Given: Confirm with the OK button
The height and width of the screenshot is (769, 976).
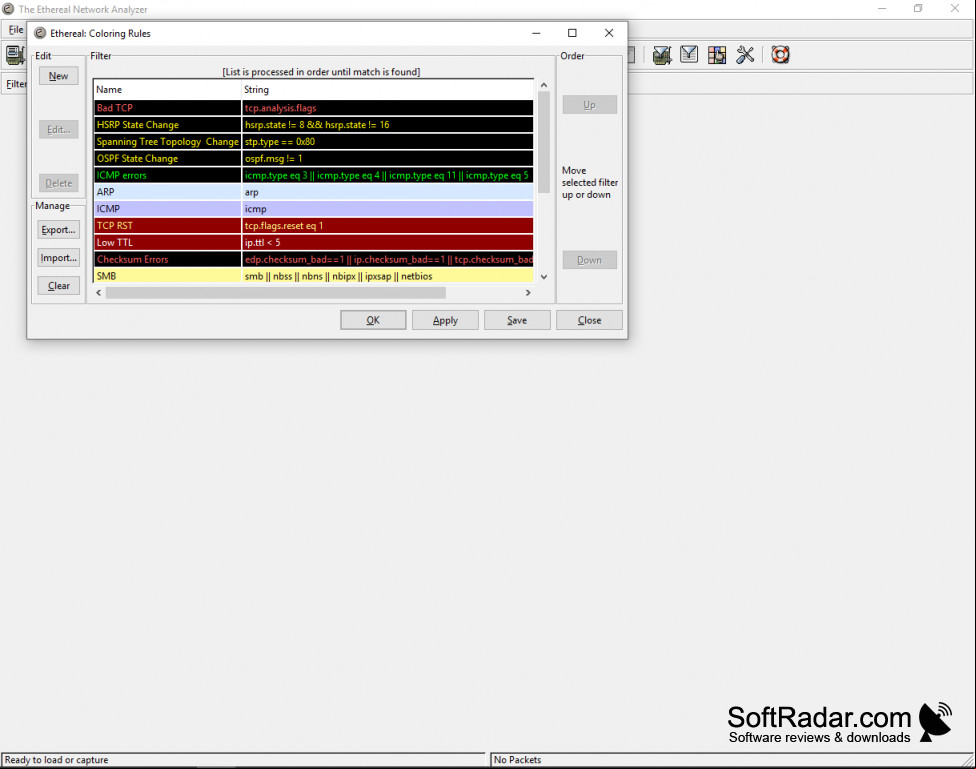Looking at the screenshot, I should point(373,320).
